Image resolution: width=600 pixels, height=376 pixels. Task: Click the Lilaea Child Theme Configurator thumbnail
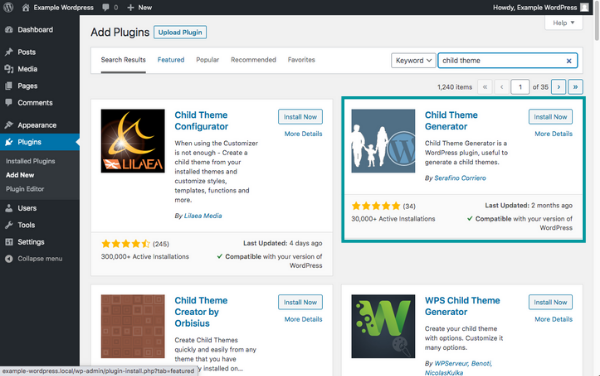coord(133,141)
